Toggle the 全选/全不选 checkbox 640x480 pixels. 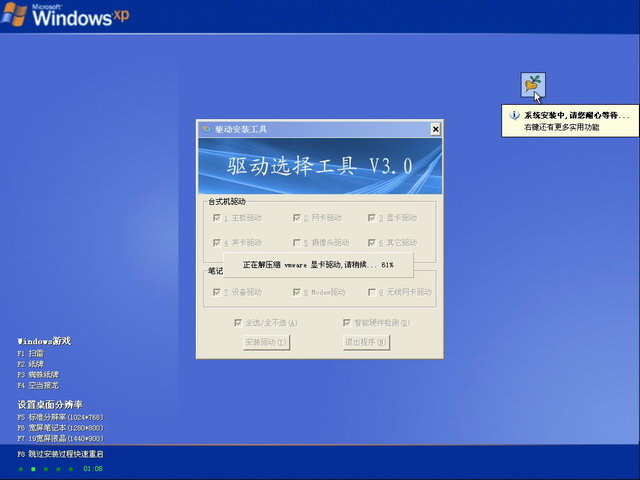[x=237, y=323]
